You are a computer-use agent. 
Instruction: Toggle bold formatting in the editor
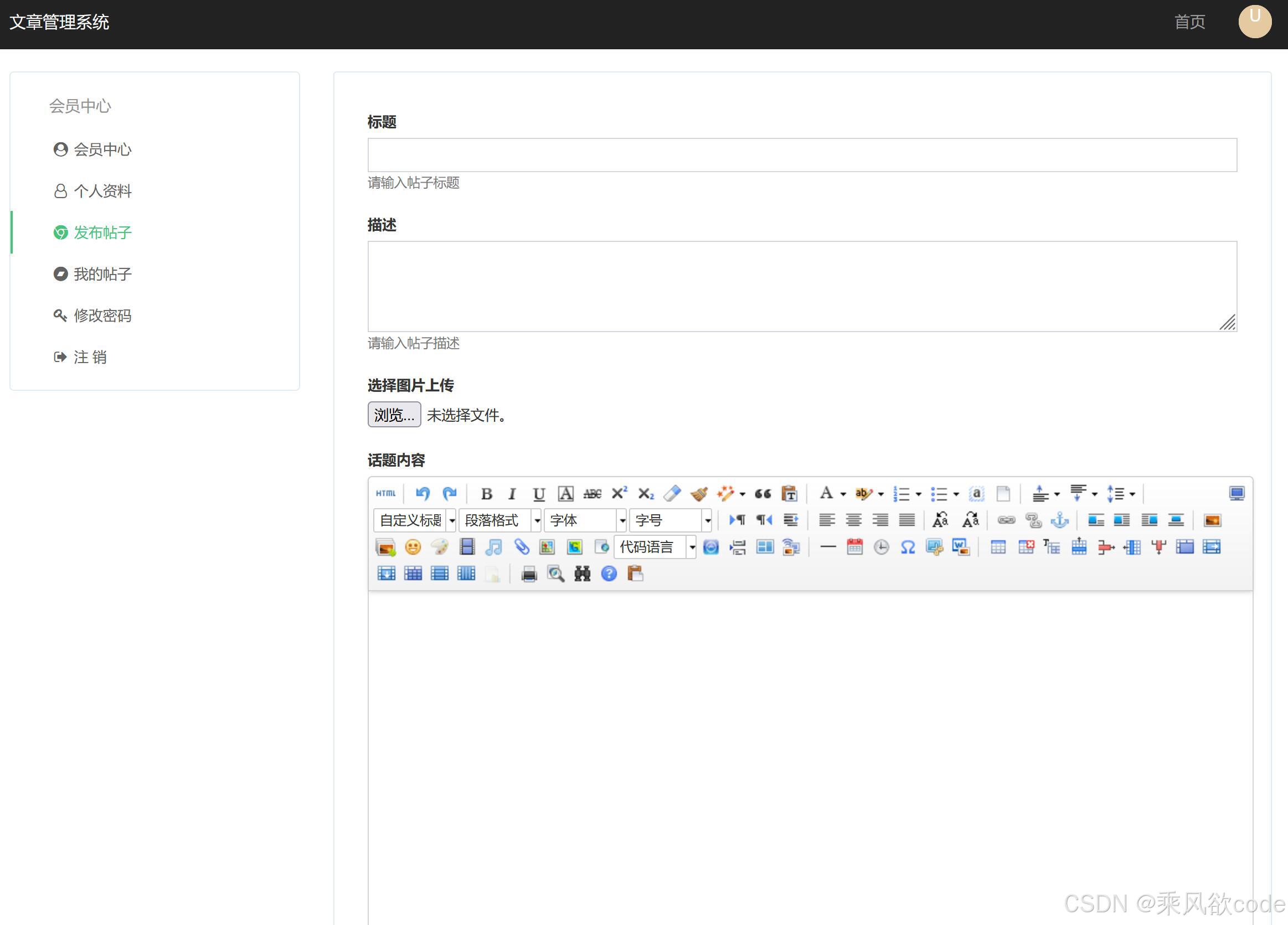pyautogui.click(x=487, y=493)
